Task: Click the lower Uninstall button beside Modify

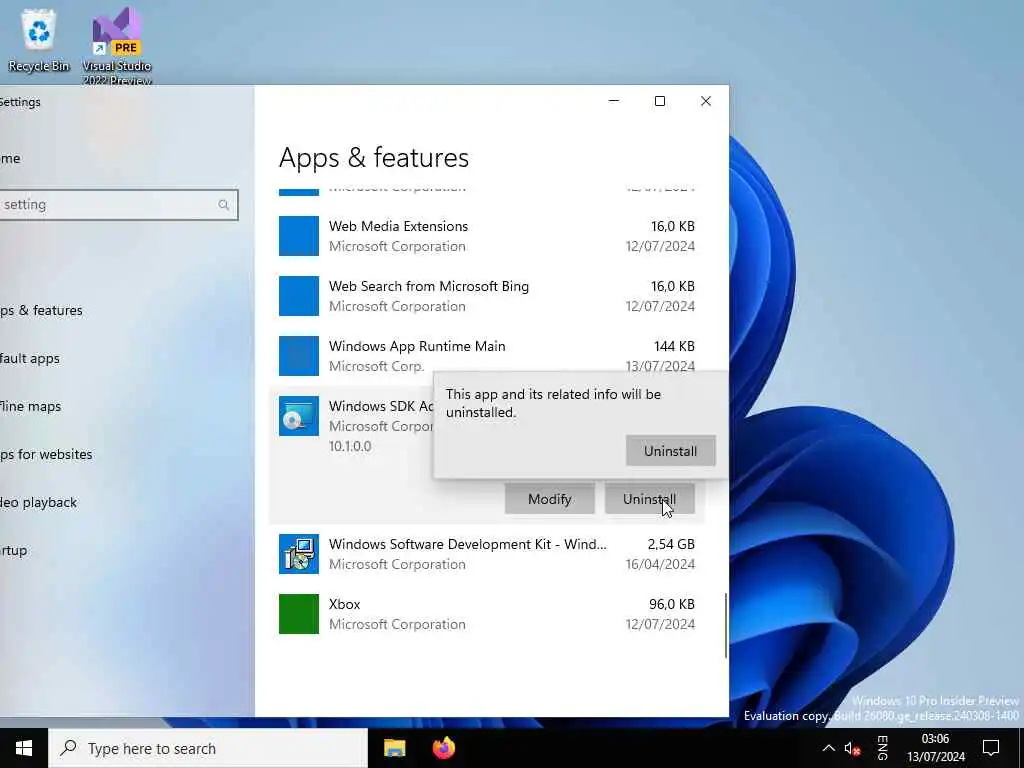Action: click(x=649, y=499)
